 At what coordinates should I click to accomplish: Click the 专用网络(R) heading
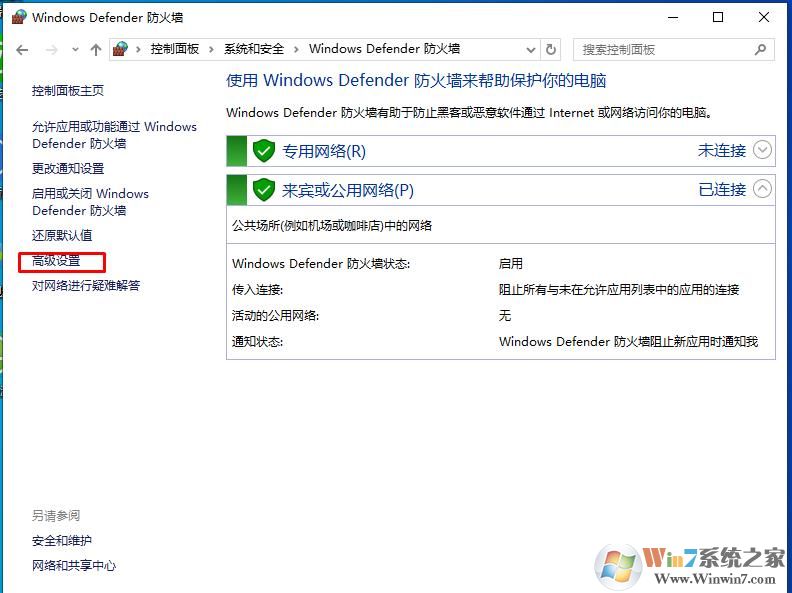coord(324,151)
